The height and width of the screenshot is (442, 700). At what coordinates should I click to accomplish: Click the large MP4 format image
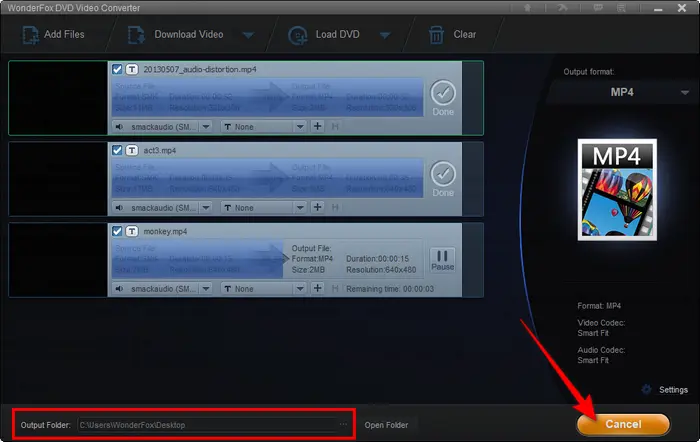(617, 190)
